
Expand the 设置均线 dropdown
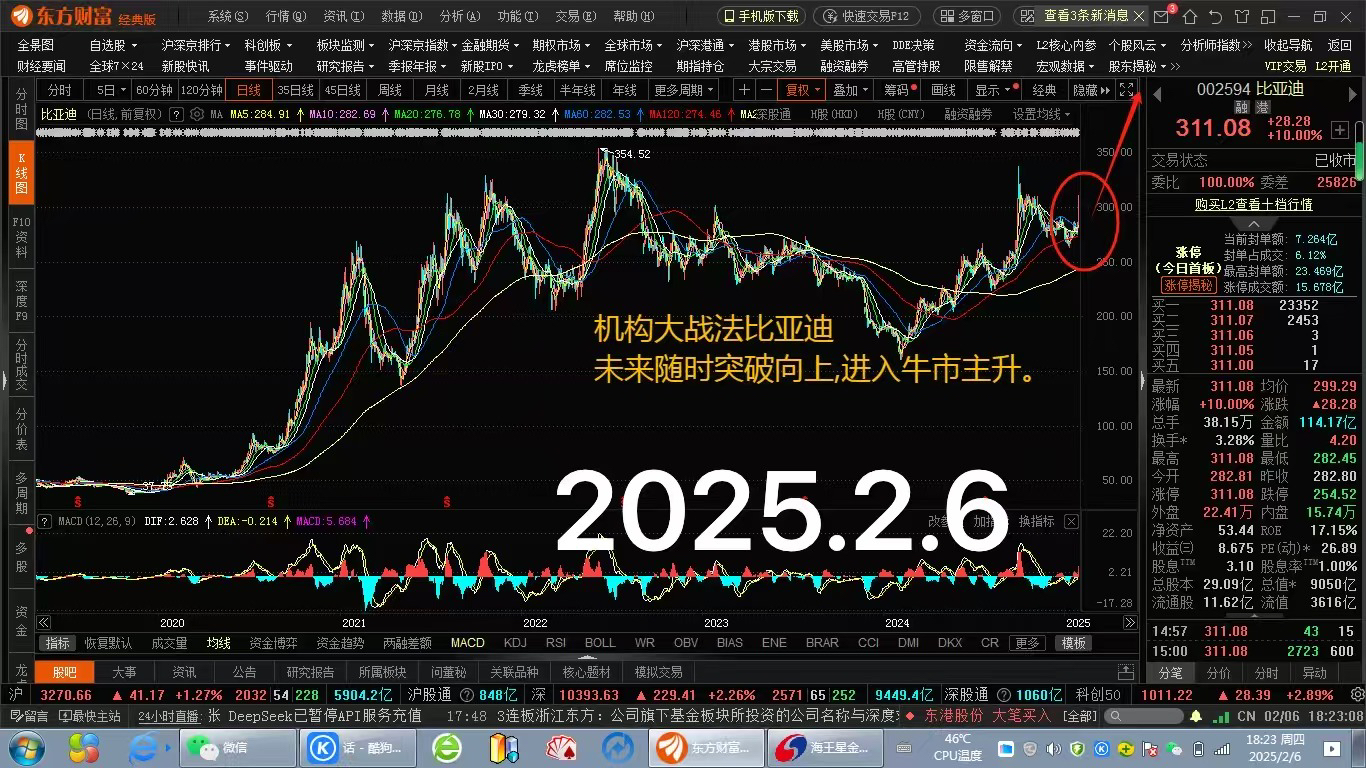click(x=1041, y=114)
